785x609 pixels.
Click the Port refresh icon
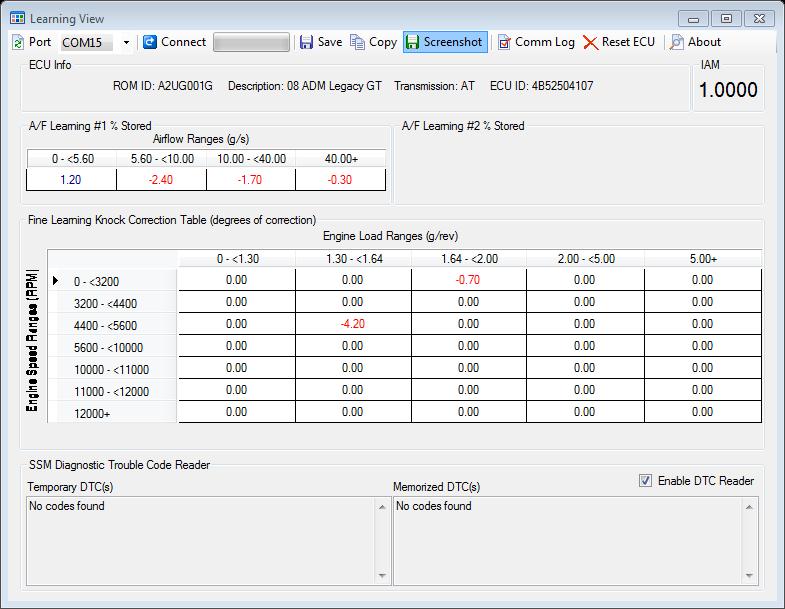click(19, 42)
